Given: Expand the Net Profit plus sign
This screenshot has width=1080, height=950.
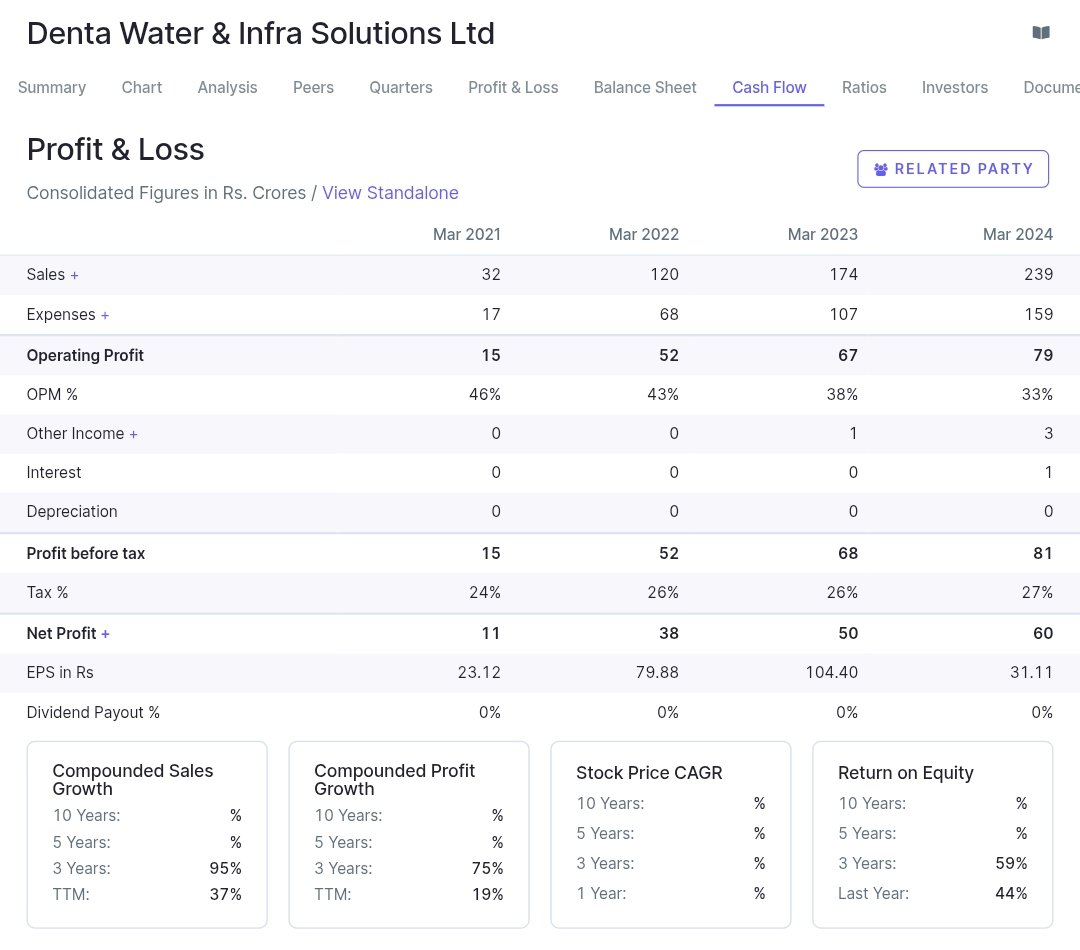Looking at the screenshot, I should (105, 634).
